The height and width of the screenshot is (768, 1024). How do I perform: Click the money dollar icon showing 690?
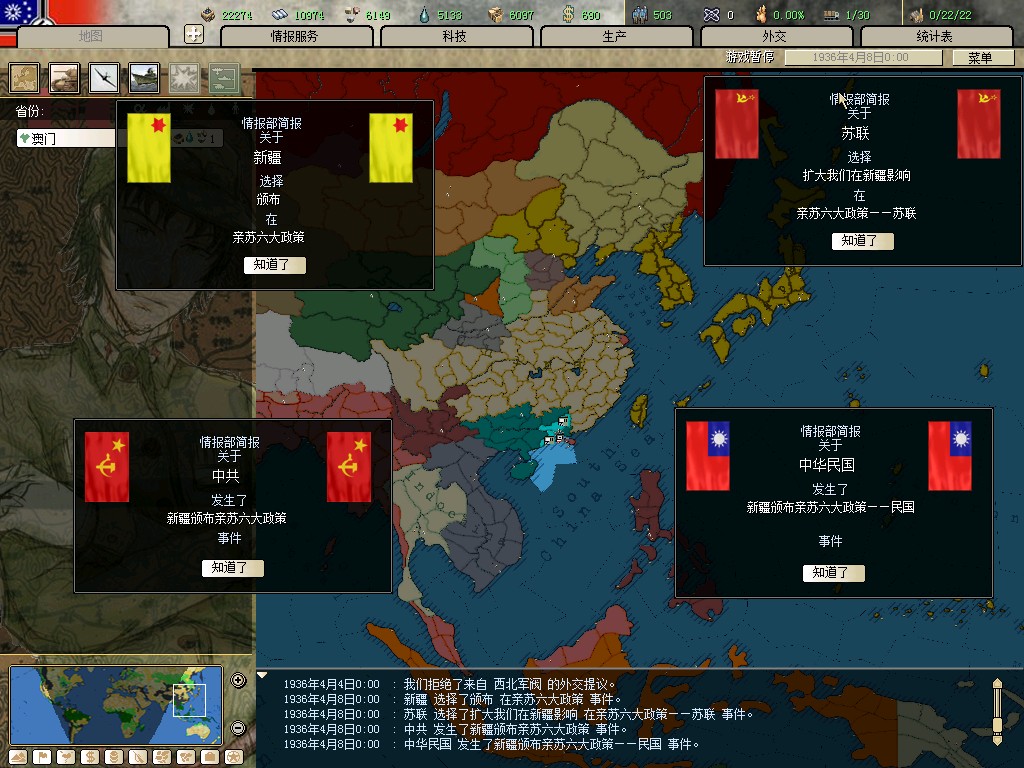point(569,14)
